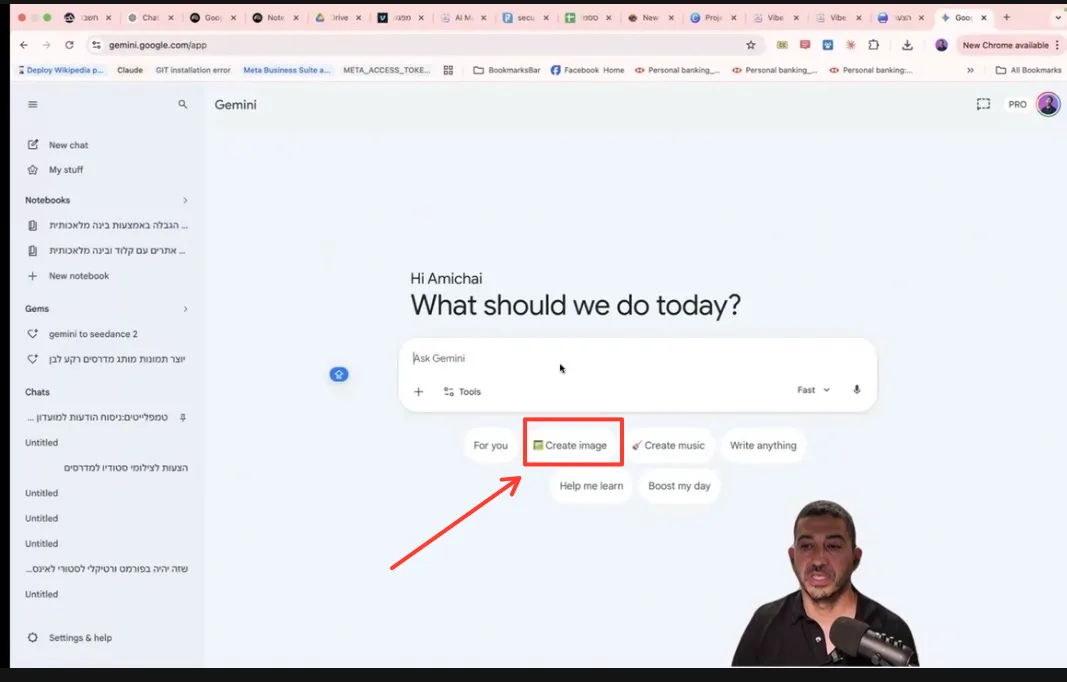Select the Create image suggestion chip
The width and height of the screenshot is (1067, 682).
tap(570, 445)
